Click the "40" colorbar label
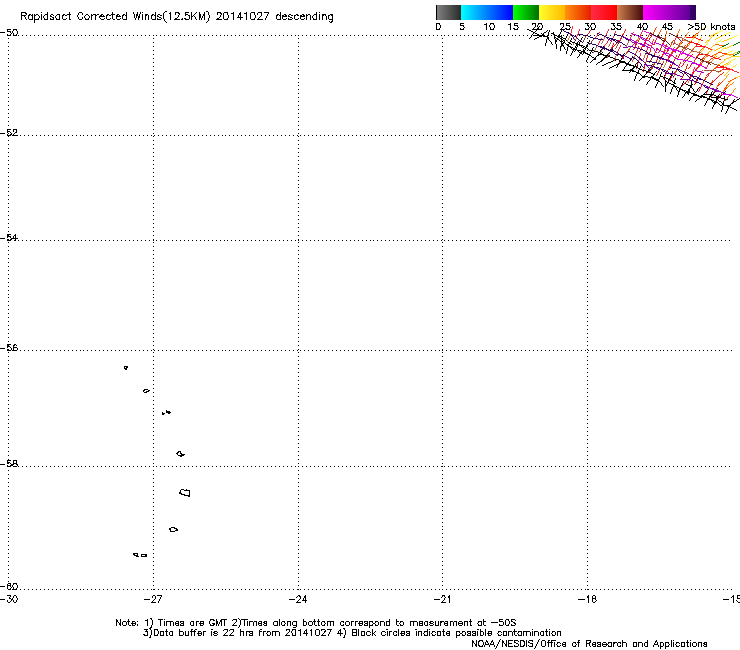 pos(642,27)
